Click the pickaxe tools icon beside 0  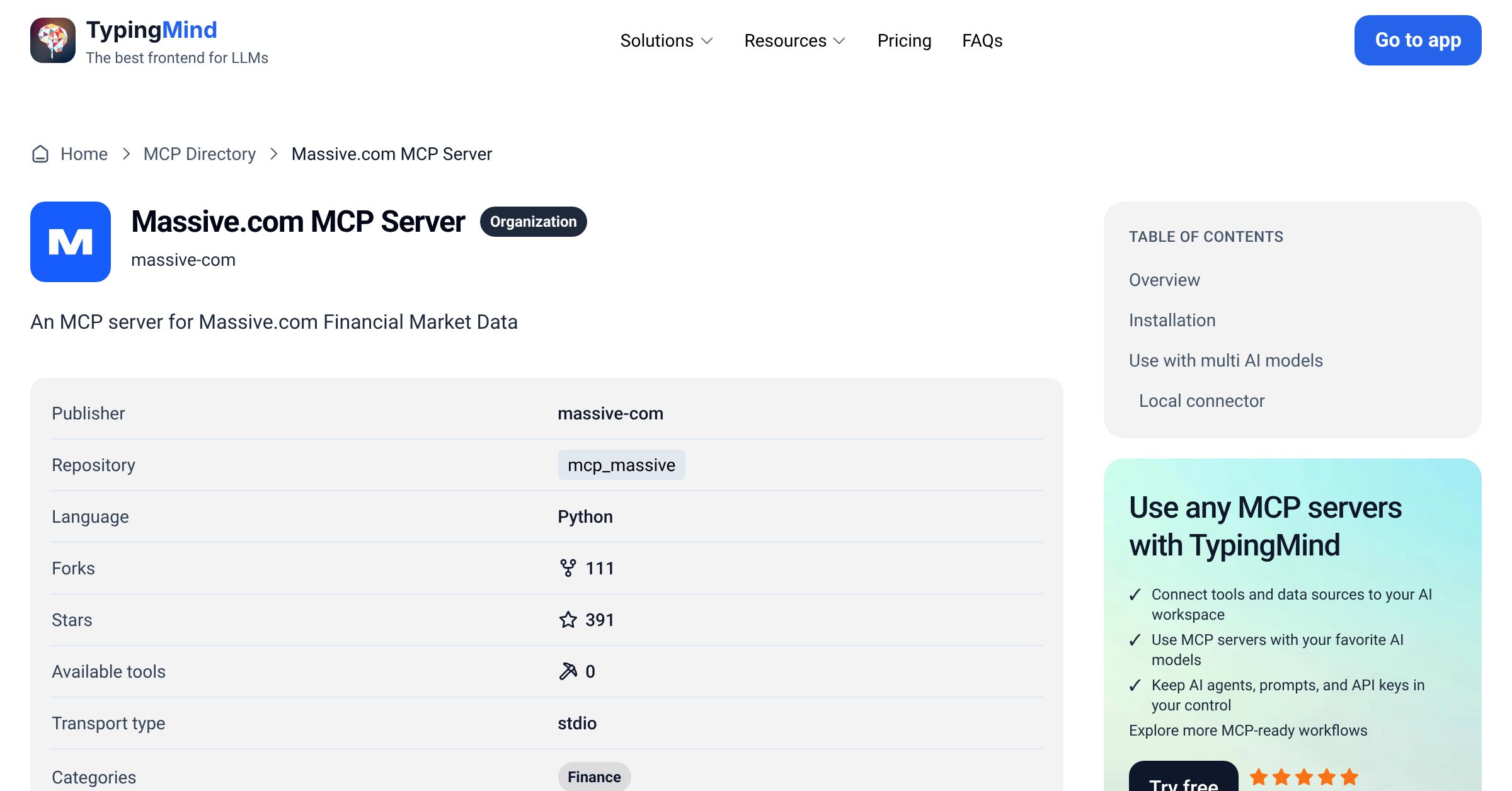point(568,671)
